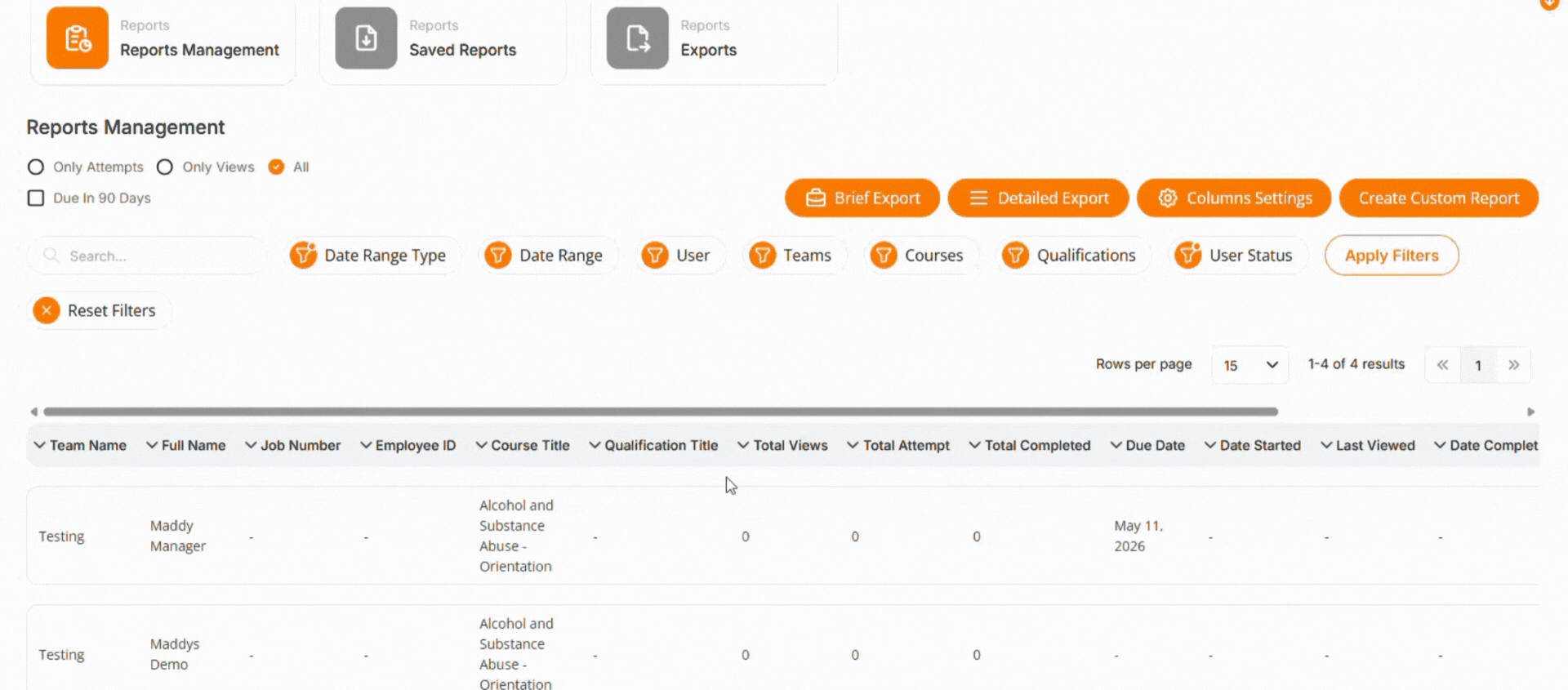Open the Rows per page dropdown

click(1249, 365)
